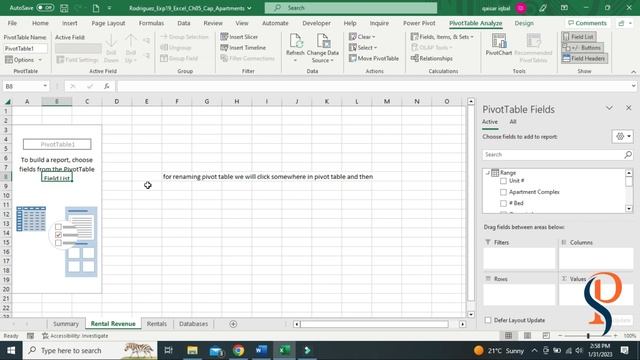Toggle Field Headers display

(584, 58)
